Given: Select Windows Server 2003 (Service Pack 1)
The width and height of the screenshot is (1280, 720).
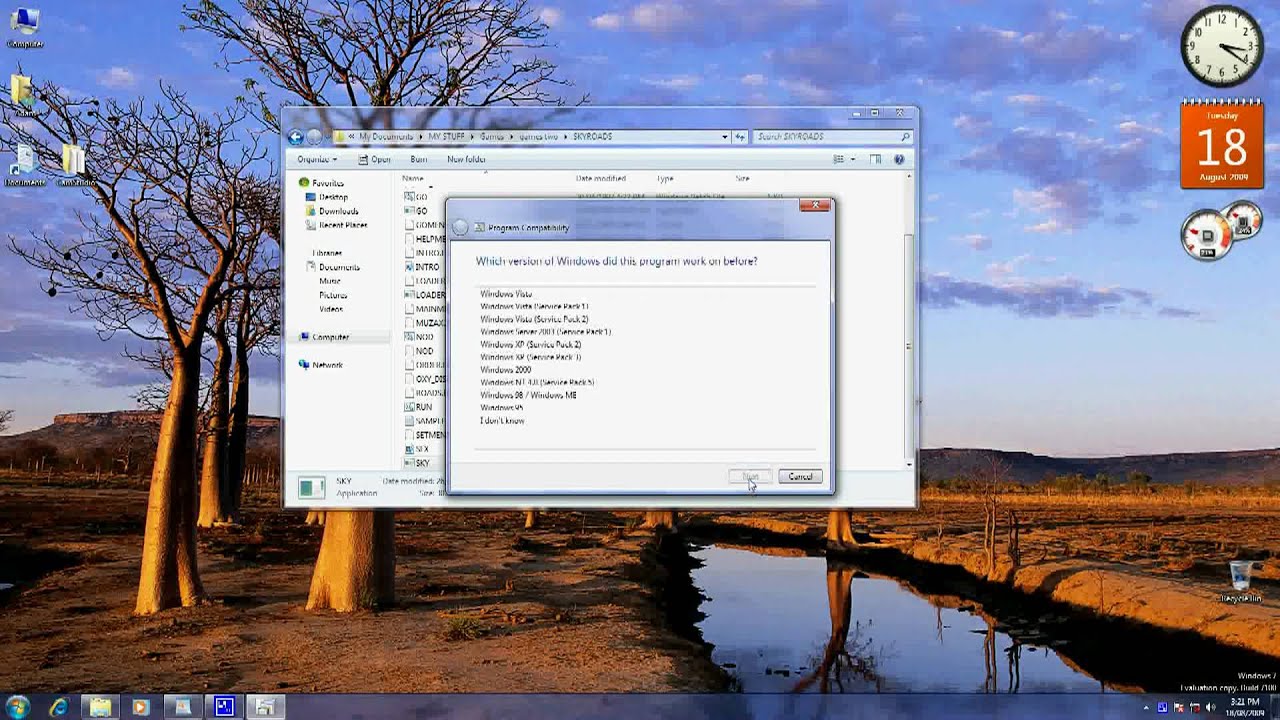Looking at the screenshot, I should pyautogui.click(x=545, y=332).
